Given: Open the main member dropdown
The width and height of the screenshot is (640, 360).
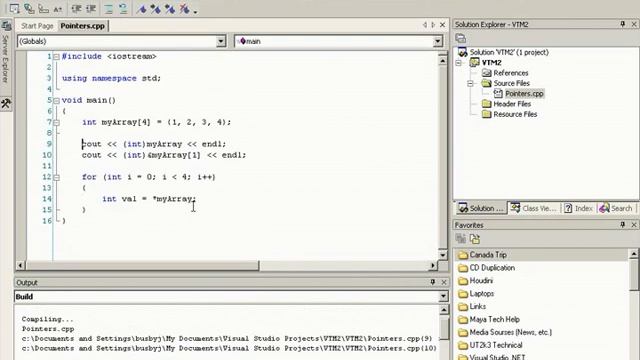Looking at the screenshot, I should coord(438,41).
